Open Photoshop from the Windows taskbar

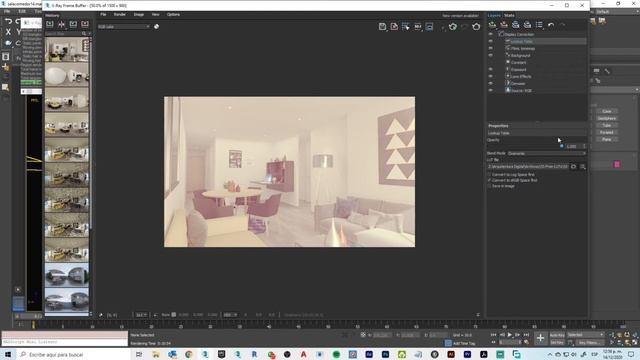tap(385, 354)
